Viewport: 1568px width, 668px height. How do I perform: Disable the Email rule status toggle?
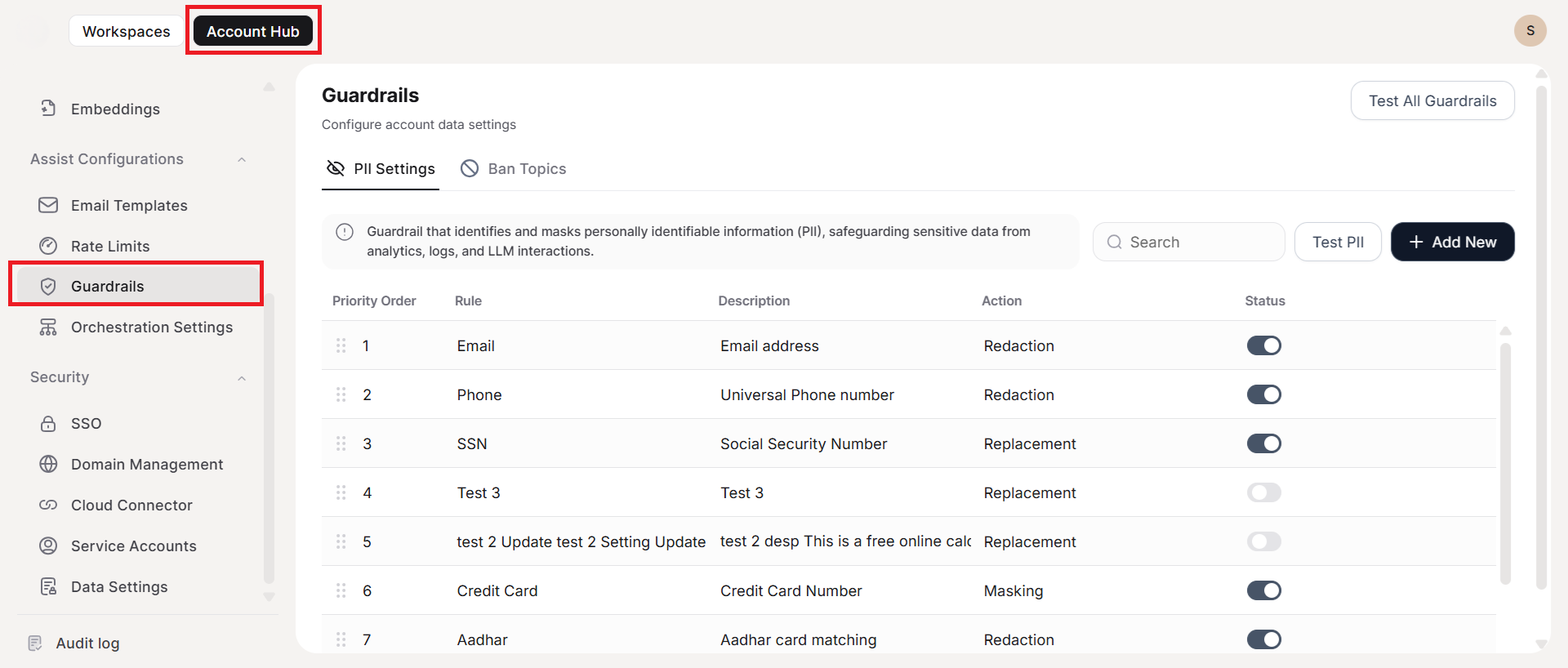(x=1263, y=345)
